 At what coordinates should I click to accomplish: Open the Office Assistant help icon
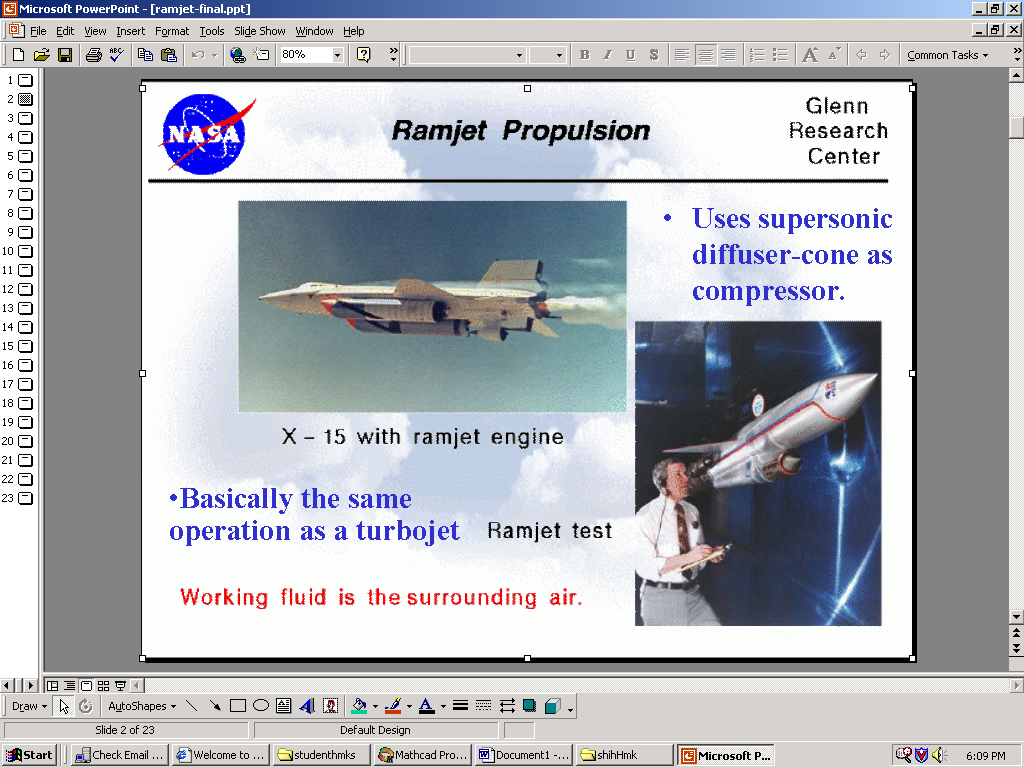point(364,55)
